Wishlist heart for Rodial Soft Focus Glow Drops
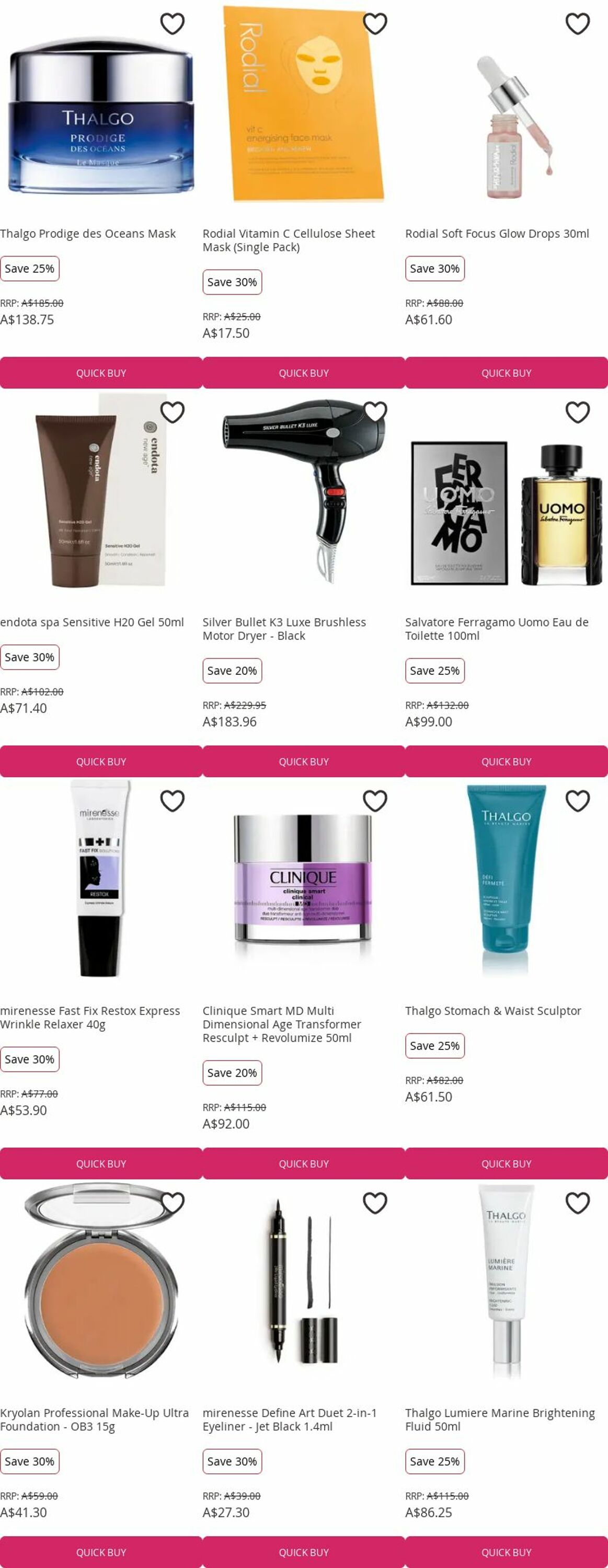Screen dimensions: 608x1568 pyautogui.click(x=578, y=24)
